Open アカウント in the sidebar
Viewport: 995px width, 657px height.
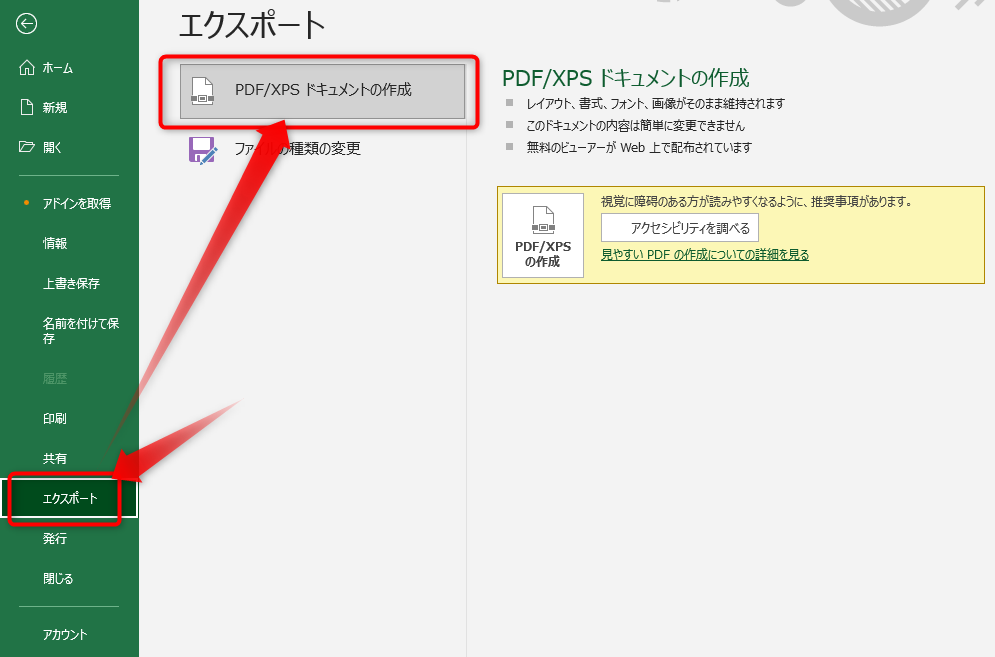click(65, 635)
